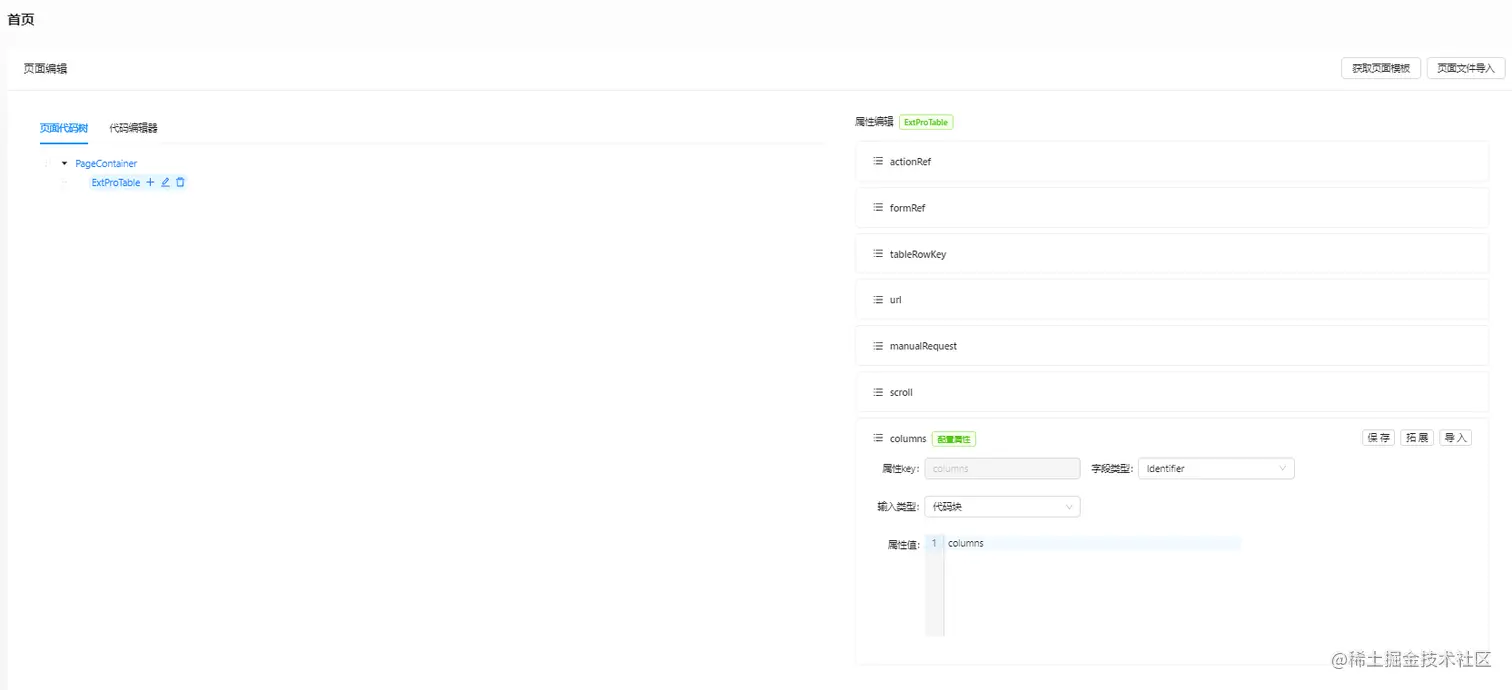This screenshot has width=1512, height=690.
Task: Click the 导入 button in columns panel
Action: point(1456,438)
